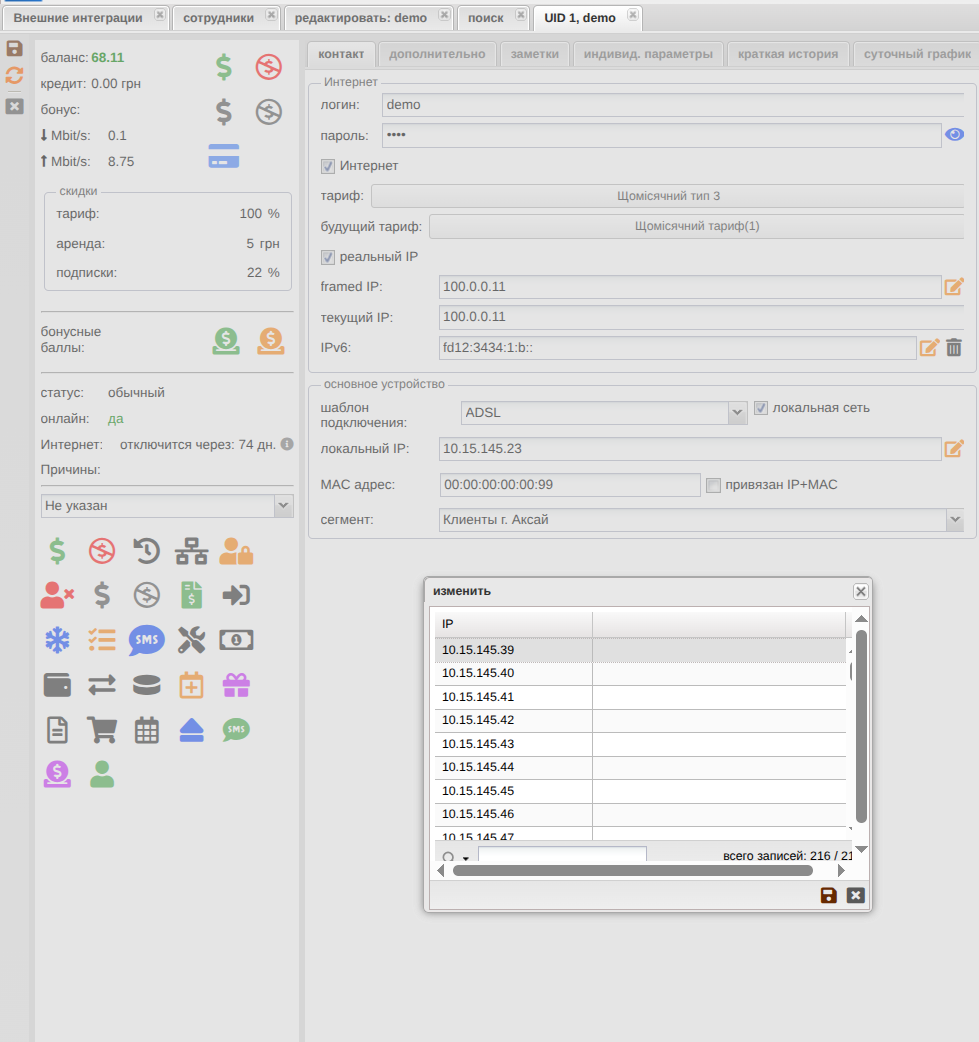Click the MAC адрес input field
Screen dimensions: 979x1042
coord(570,485)
